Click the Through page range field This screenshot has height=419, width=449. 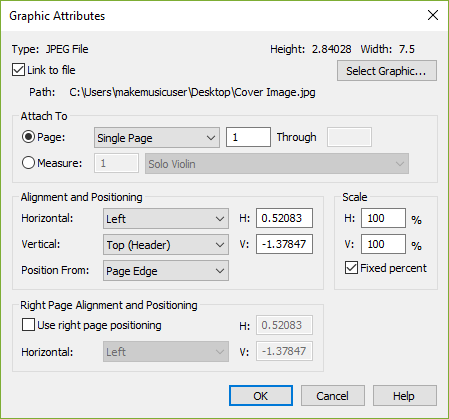pos(349,137)
